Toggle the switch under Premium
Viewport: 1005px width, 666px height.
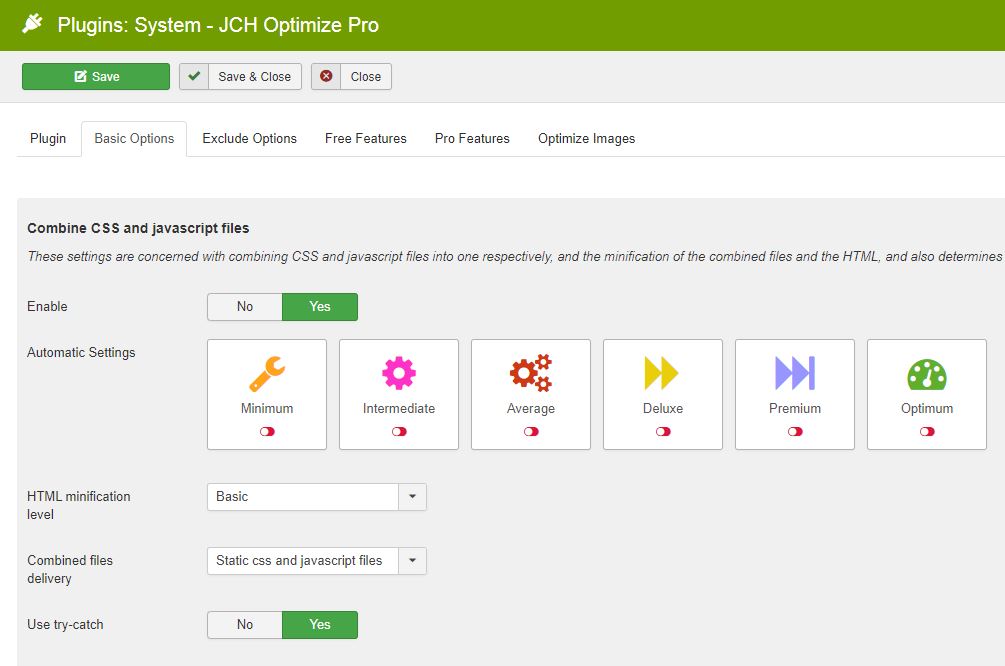pos(795,432)
